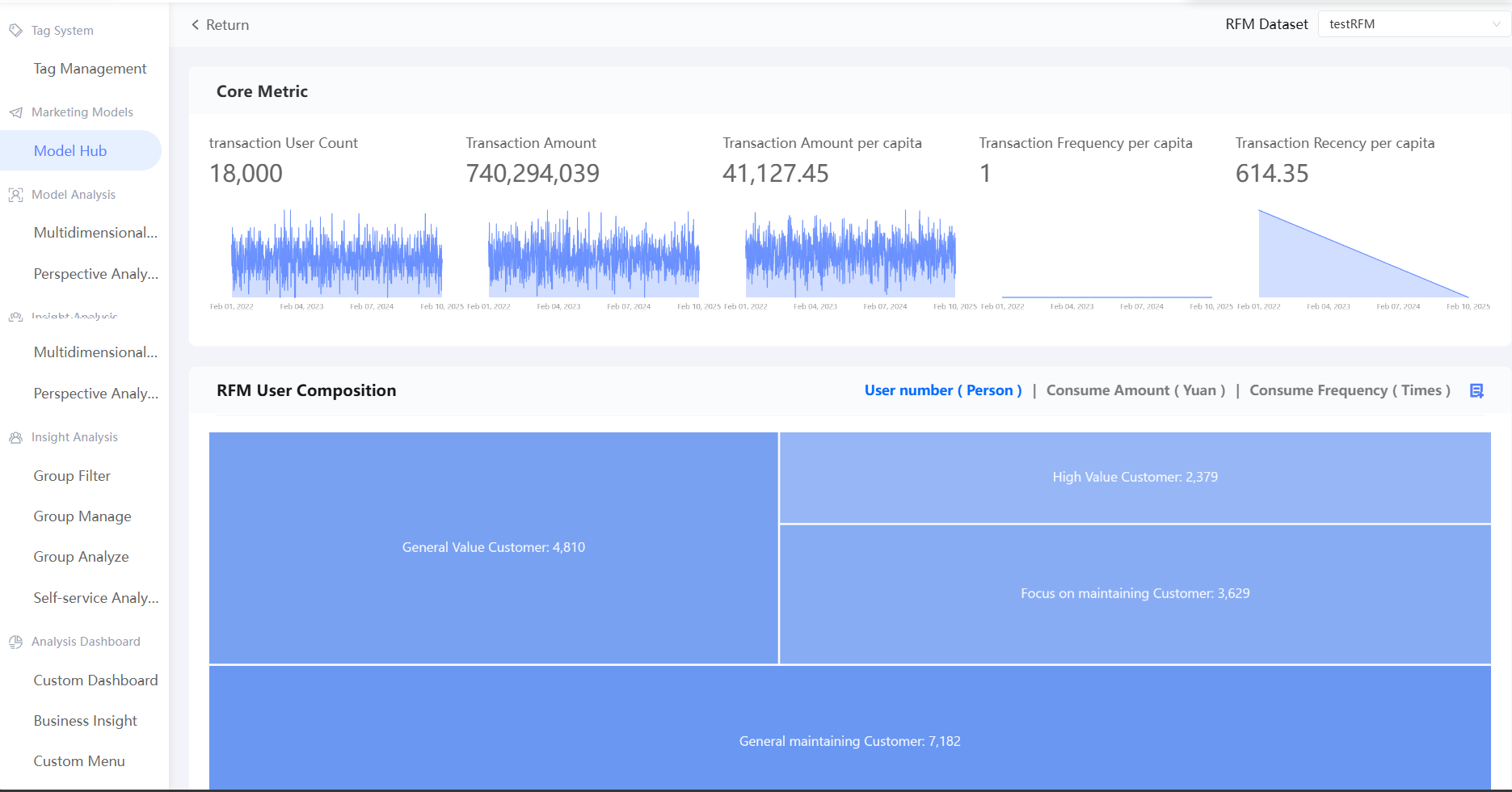Switch to User number (Person) tab
1512x792 pixels.
[x=942, y=390]
